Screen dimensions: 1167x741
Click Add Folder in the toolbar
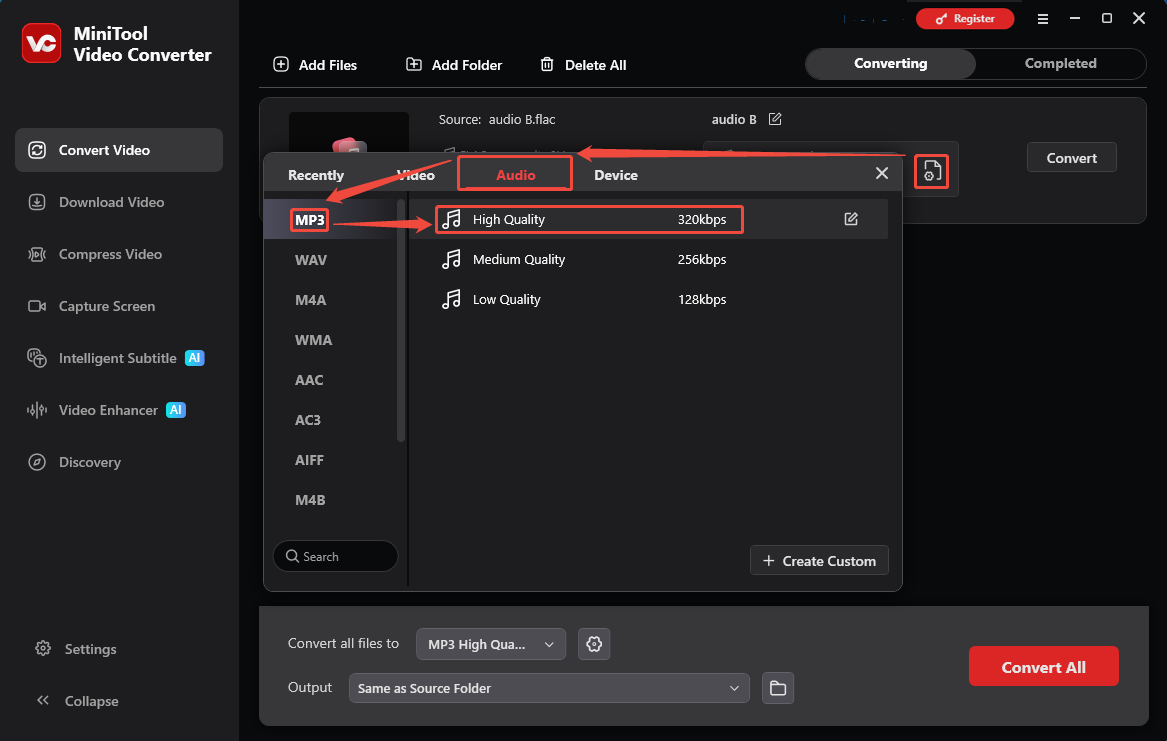(x=454, y=65)
